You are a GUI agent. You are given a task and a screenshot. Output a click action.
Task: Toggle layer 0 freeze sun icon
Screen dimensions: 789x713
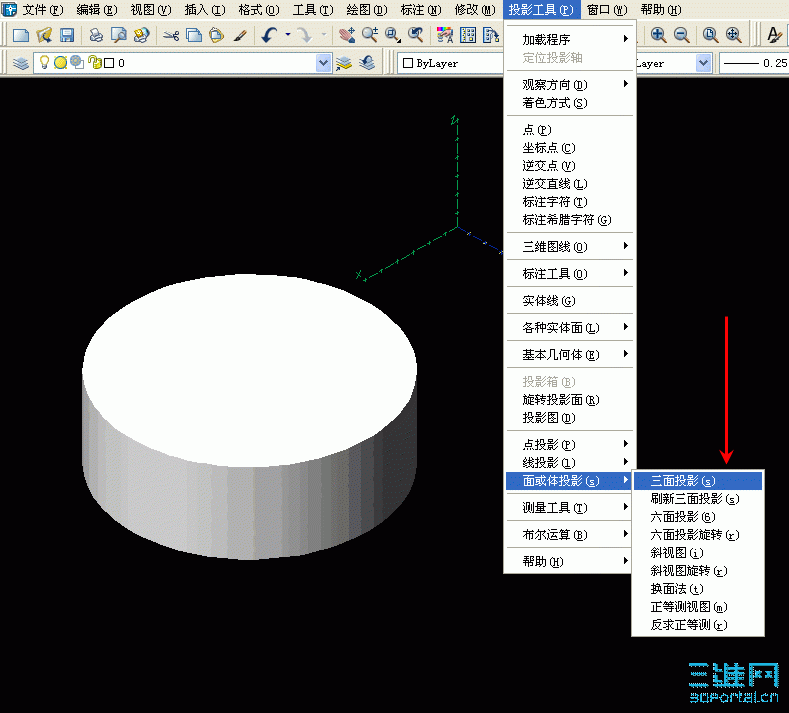60,62
